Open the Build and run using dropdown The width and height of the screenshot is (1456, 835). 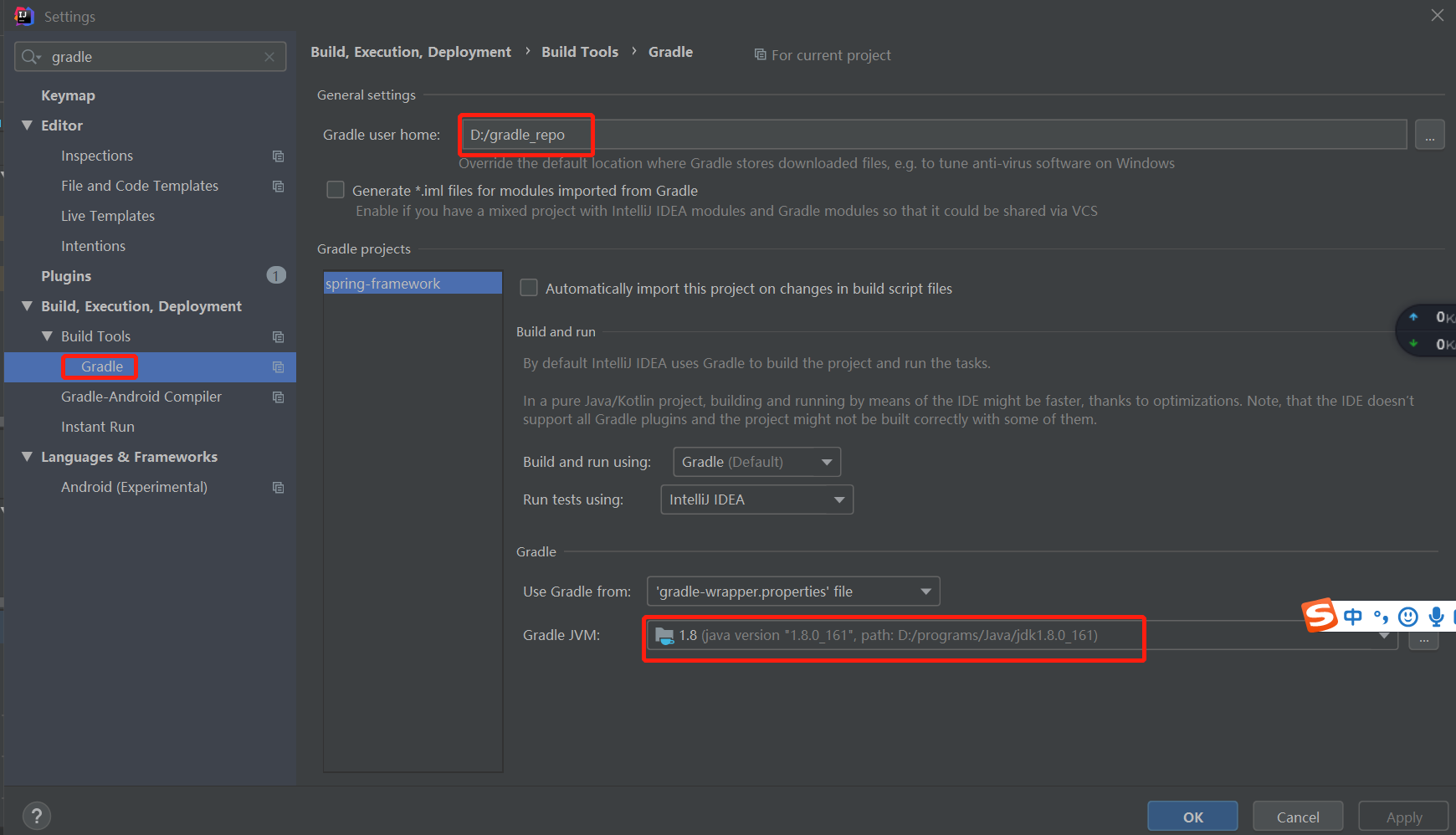tap(756, 462)
